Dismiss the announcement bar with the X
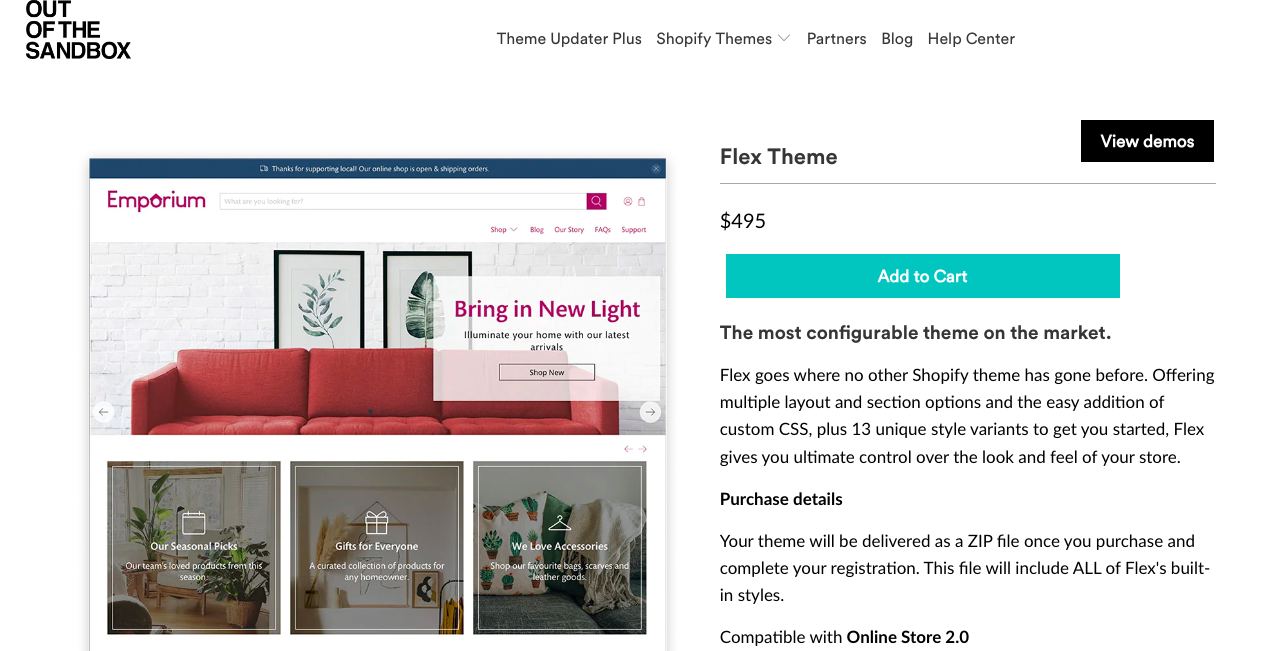Screen dimensions: 1268x651 click(x=656, y=168)
